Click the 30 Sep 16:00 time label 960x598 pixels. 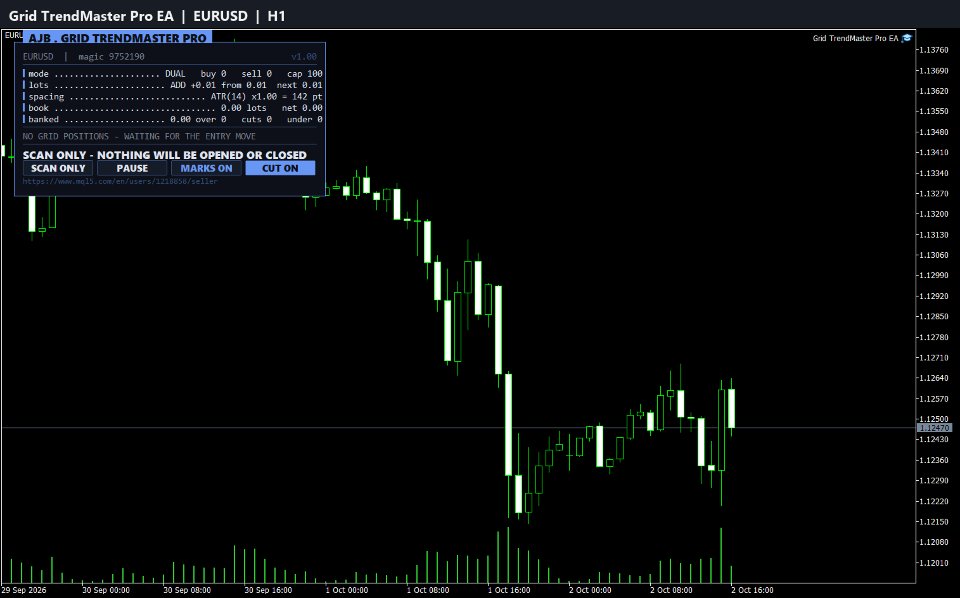pos(268,590)
